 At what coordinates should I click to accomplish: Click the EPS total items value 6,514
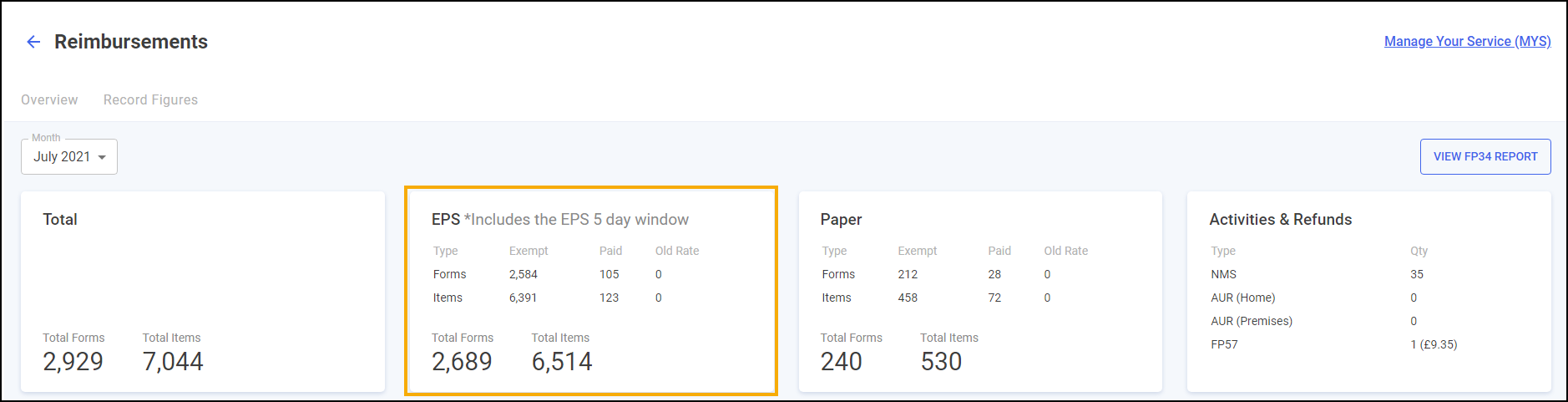coord(562,361)
